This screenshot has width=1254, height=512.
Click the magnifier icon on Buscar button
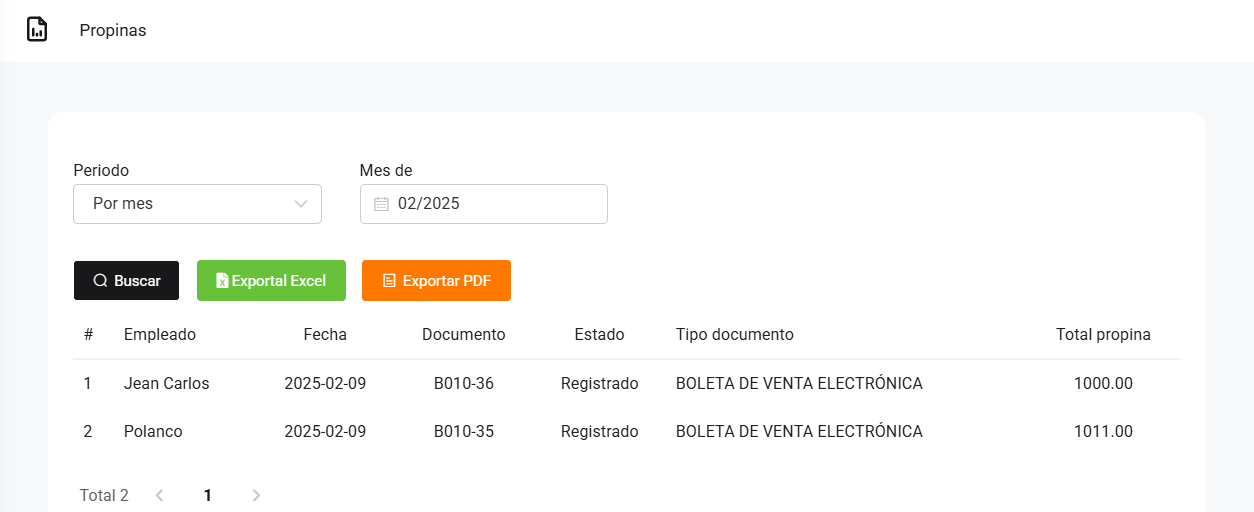(100, 281)
